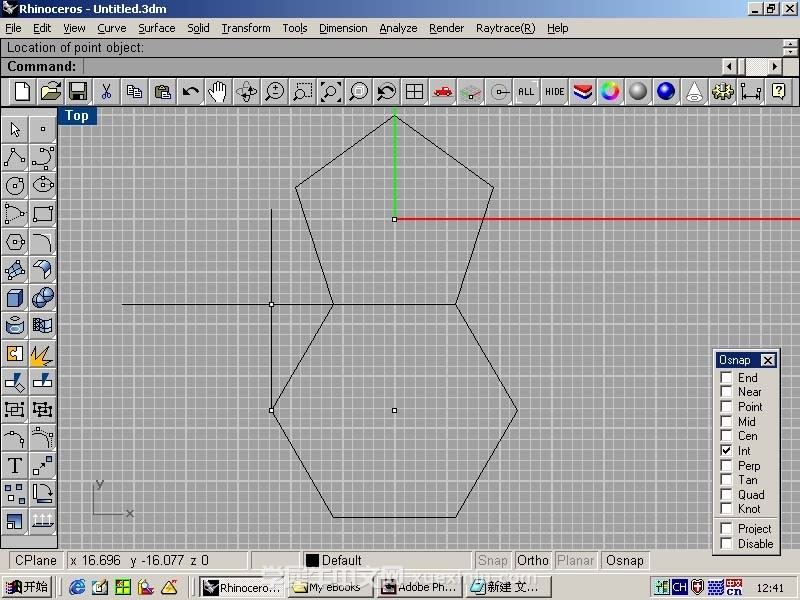Image resolution: width=800 pixels, height=600 pixels.
Task: Click the blue render sphere icon
Action: 666,92
